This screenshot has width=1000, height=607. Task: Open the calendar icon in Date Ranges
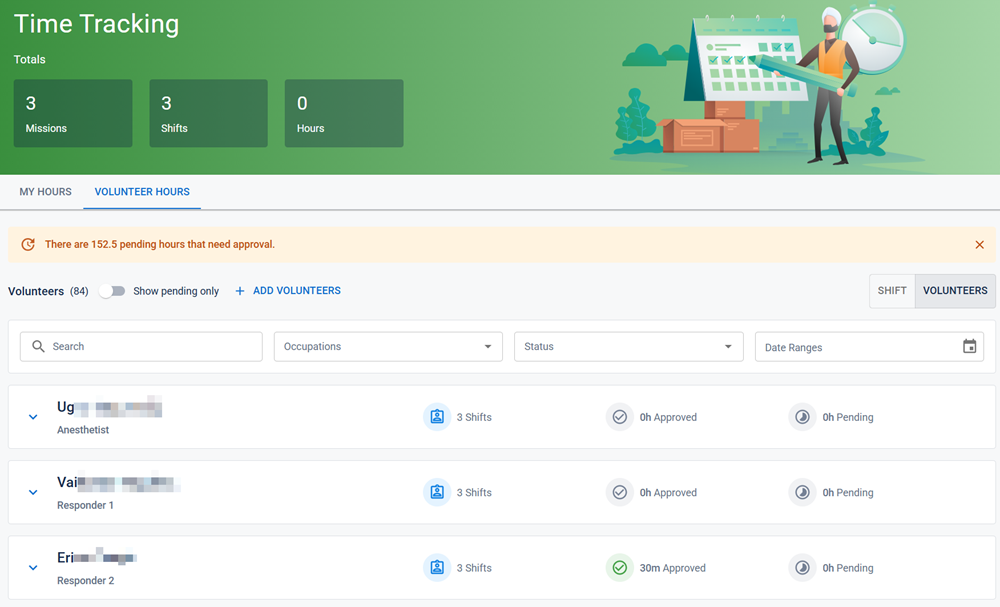[x=971, y=346]
